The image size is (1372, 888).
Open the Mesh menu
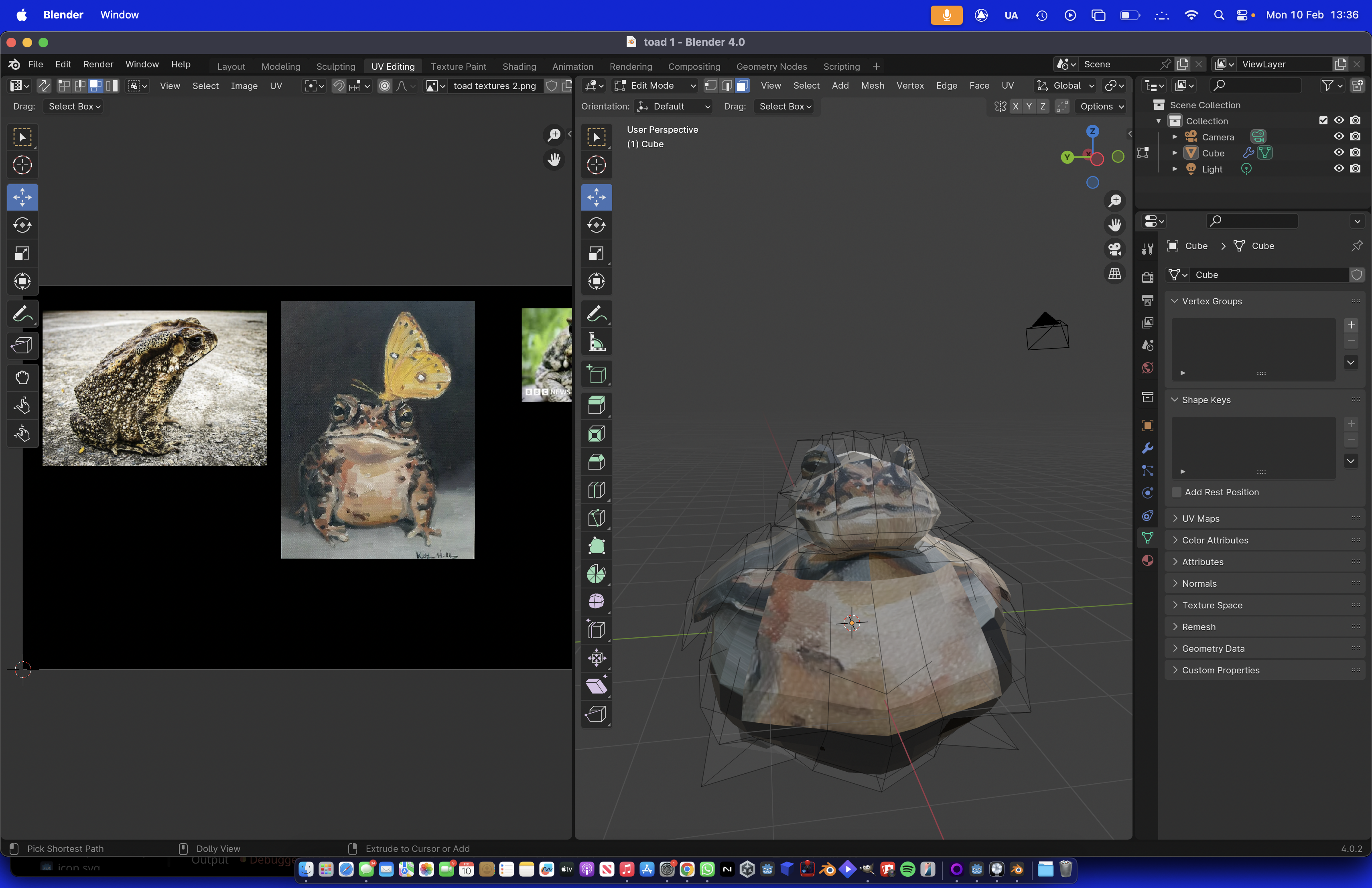[872, 85]
